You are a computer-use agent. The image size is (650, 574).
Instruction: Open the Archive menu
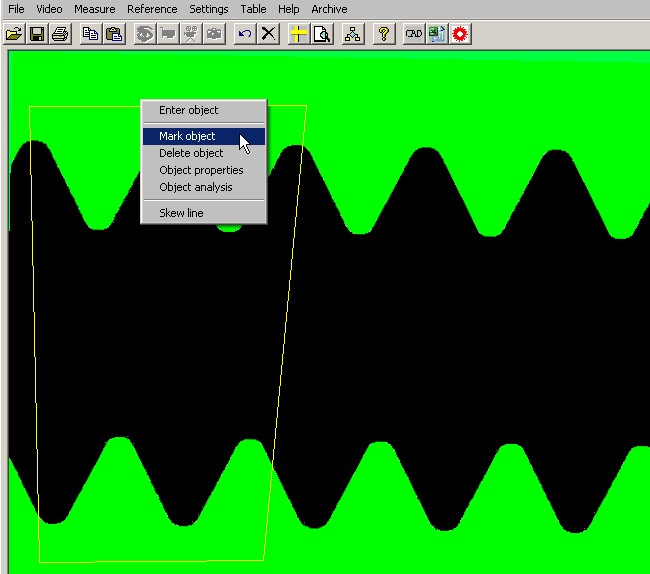pyautogui.click(x=329, y=9)
